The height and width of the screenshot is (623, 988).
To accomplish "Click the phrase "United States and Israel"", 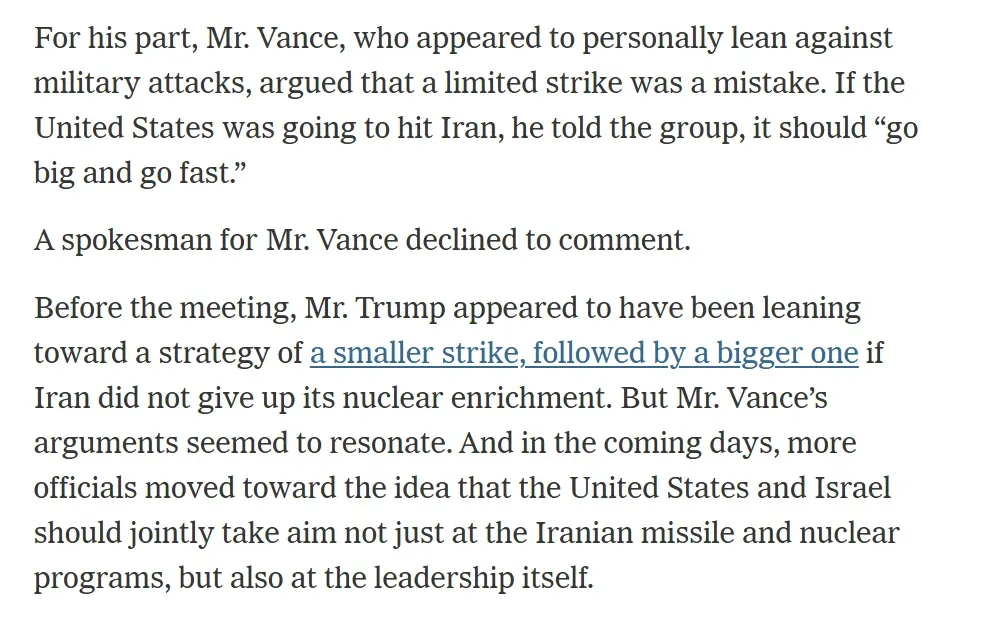I will (729, 488).
